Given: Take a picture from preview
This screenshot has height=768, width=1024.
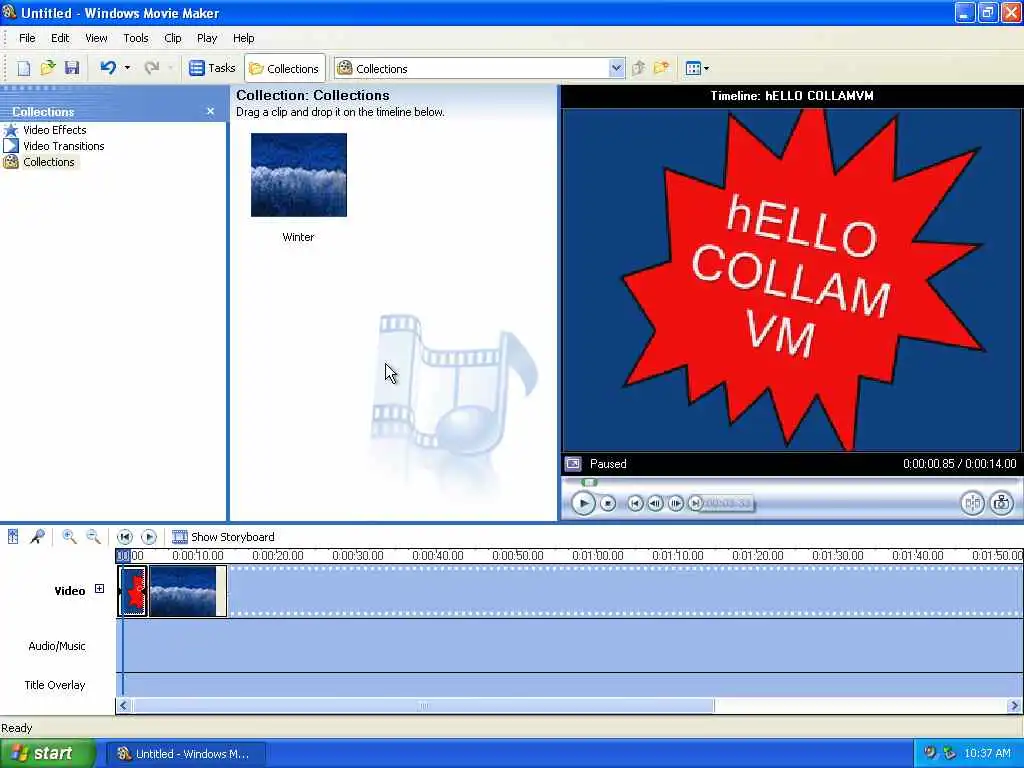Looking at the screenshot, I should (x=1002, y=504).
